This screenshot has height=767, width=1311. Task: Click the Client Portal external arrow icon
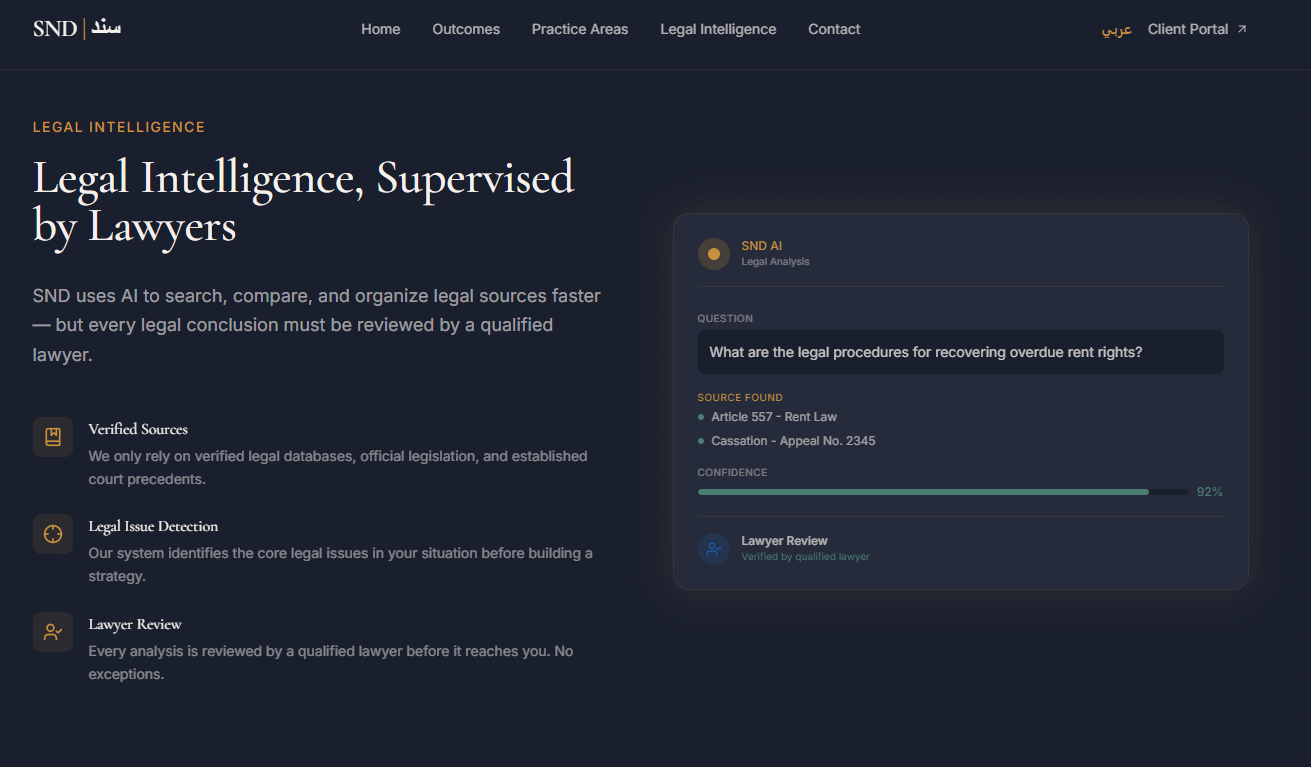pyautogui.click(x=1242, y=29)
